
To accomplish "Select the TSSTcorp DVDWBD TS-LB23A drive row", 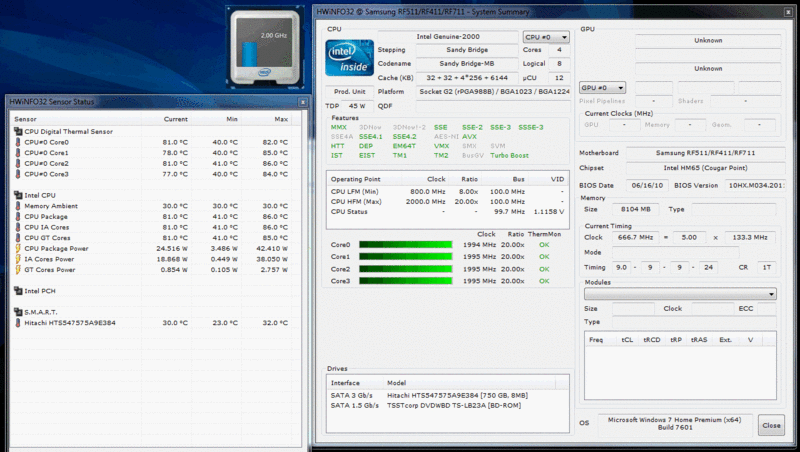I will pyautogui.click(x=447, y=406).
